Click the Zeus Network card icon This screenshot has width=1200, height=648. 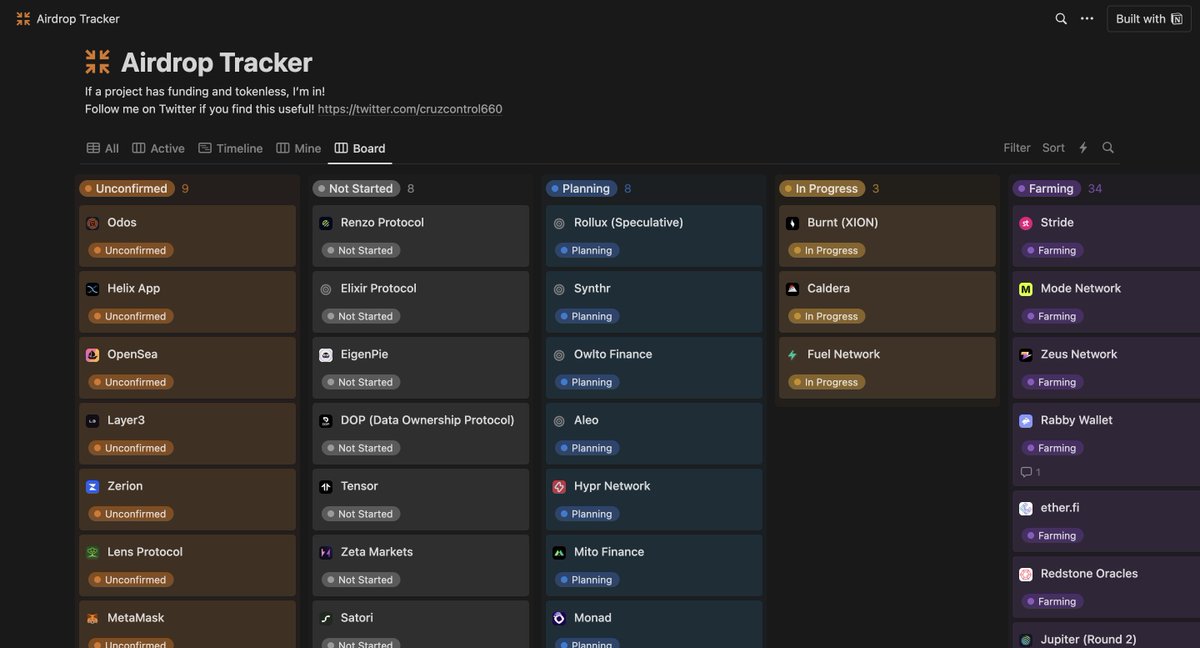(x=1026, y=355)
